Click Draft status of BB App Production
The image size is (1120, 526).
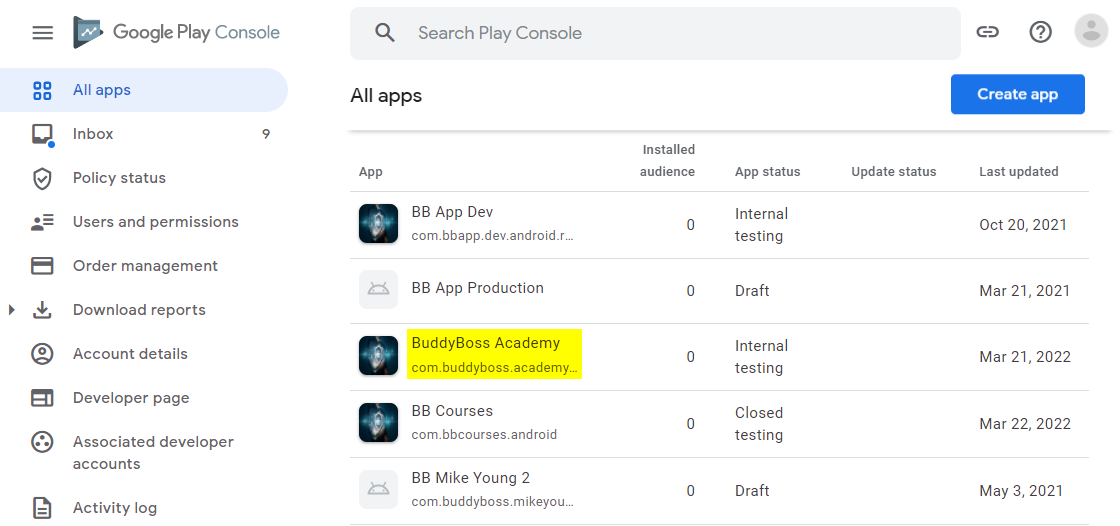click(752, 291)
